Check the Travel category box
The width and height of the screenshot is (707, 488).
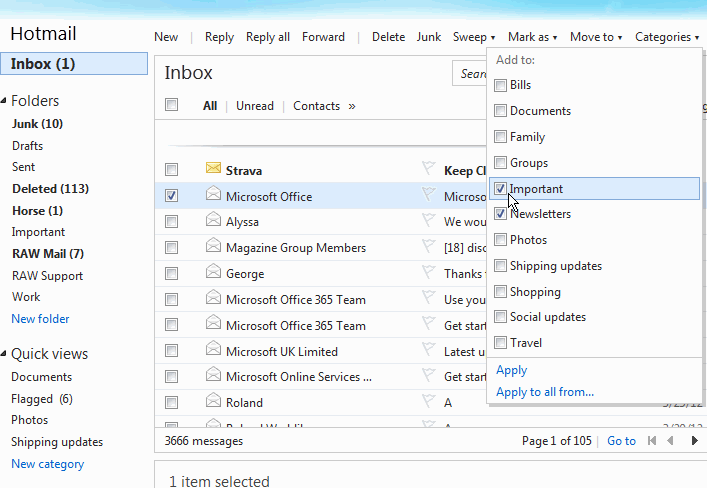click(x=500, y=343)
